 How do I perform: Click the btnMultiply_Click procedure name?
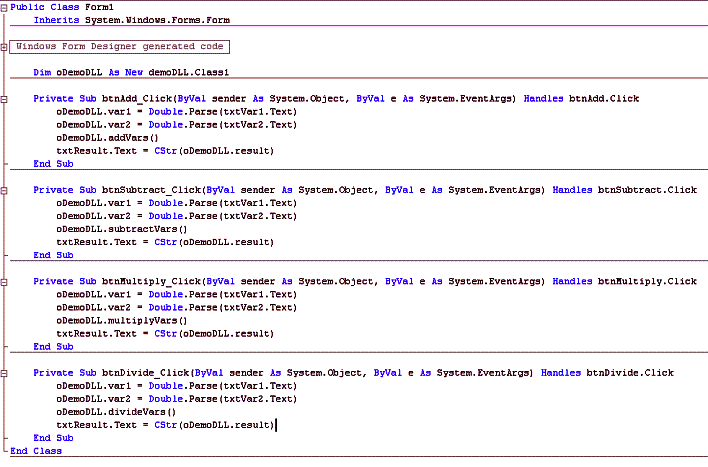coord(152,281)
